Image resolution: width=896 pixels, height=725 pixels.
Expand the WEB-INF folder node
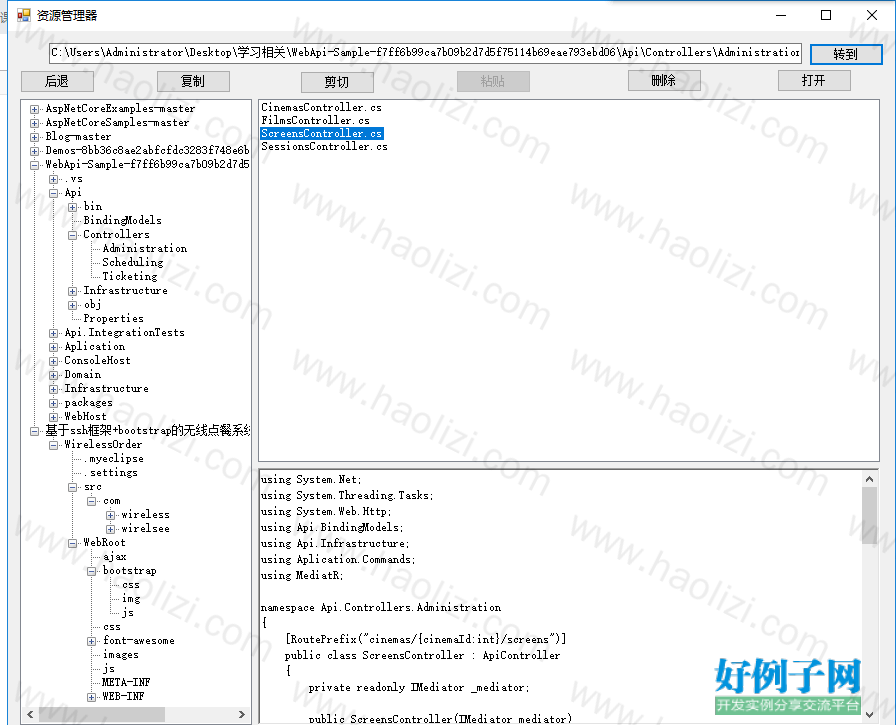coord(91,697)
